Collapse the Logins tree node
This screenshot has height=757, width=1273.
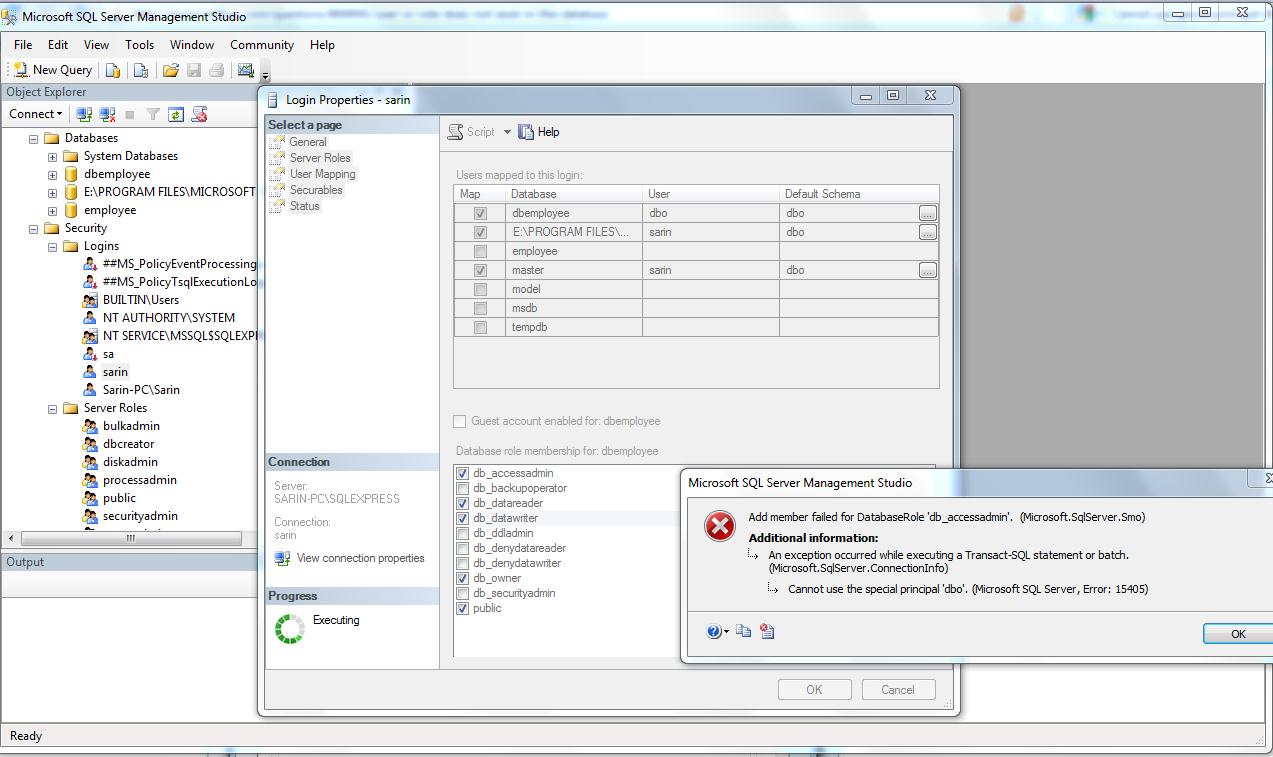click(x=52, y=247)
